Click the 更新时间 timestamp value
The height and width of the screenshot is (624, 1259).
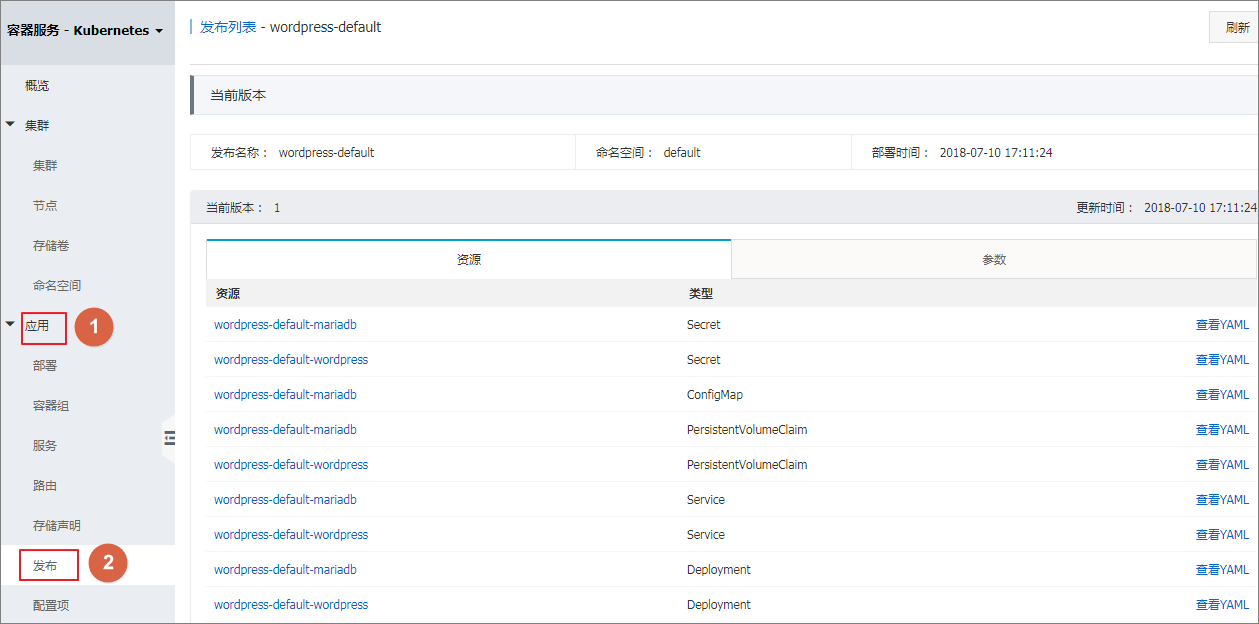pyautogui.click(x=1200, y=208)
